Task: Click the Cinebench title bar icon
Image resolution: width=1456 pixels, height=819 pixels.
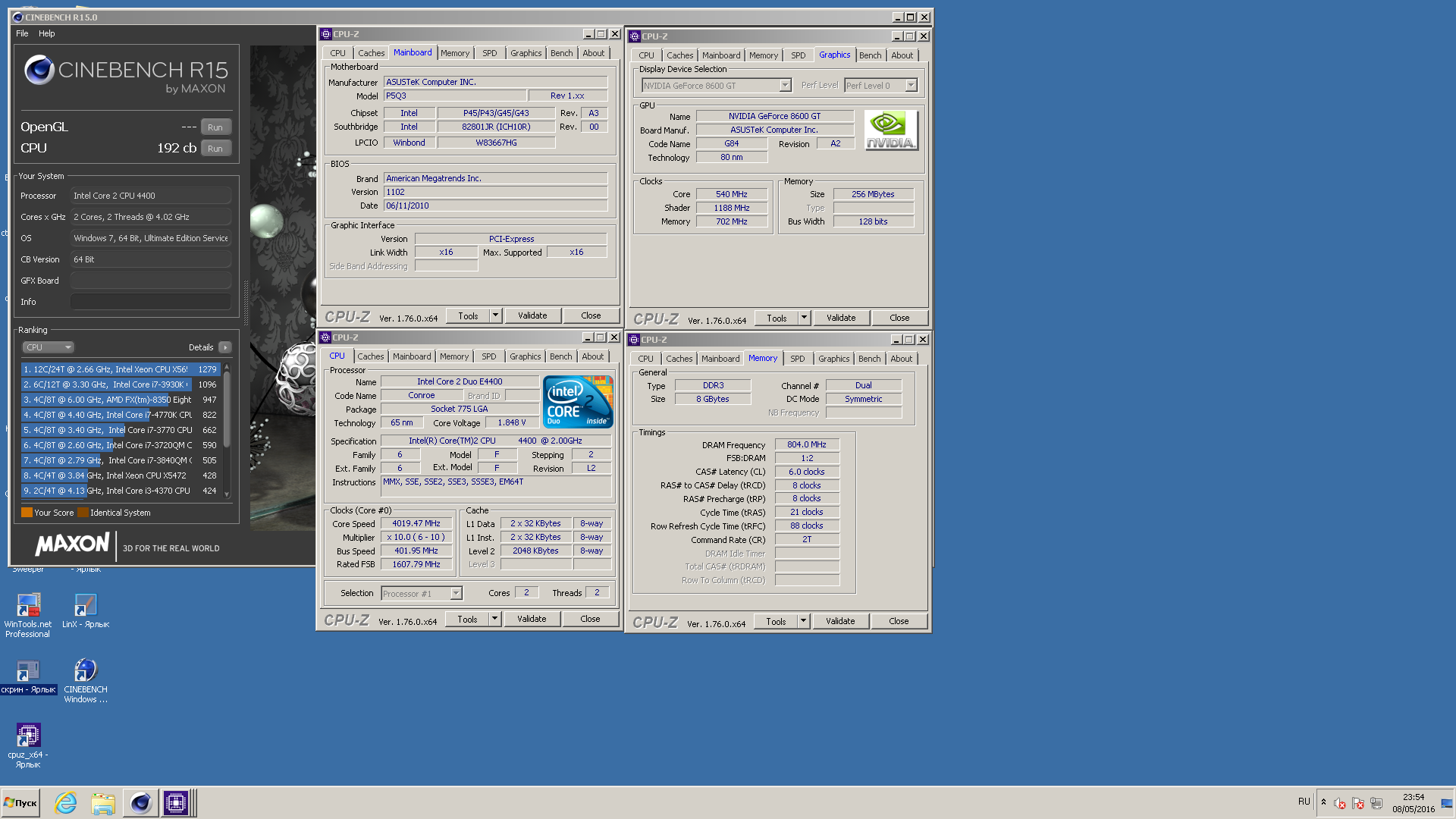Action: pos(18,17)
